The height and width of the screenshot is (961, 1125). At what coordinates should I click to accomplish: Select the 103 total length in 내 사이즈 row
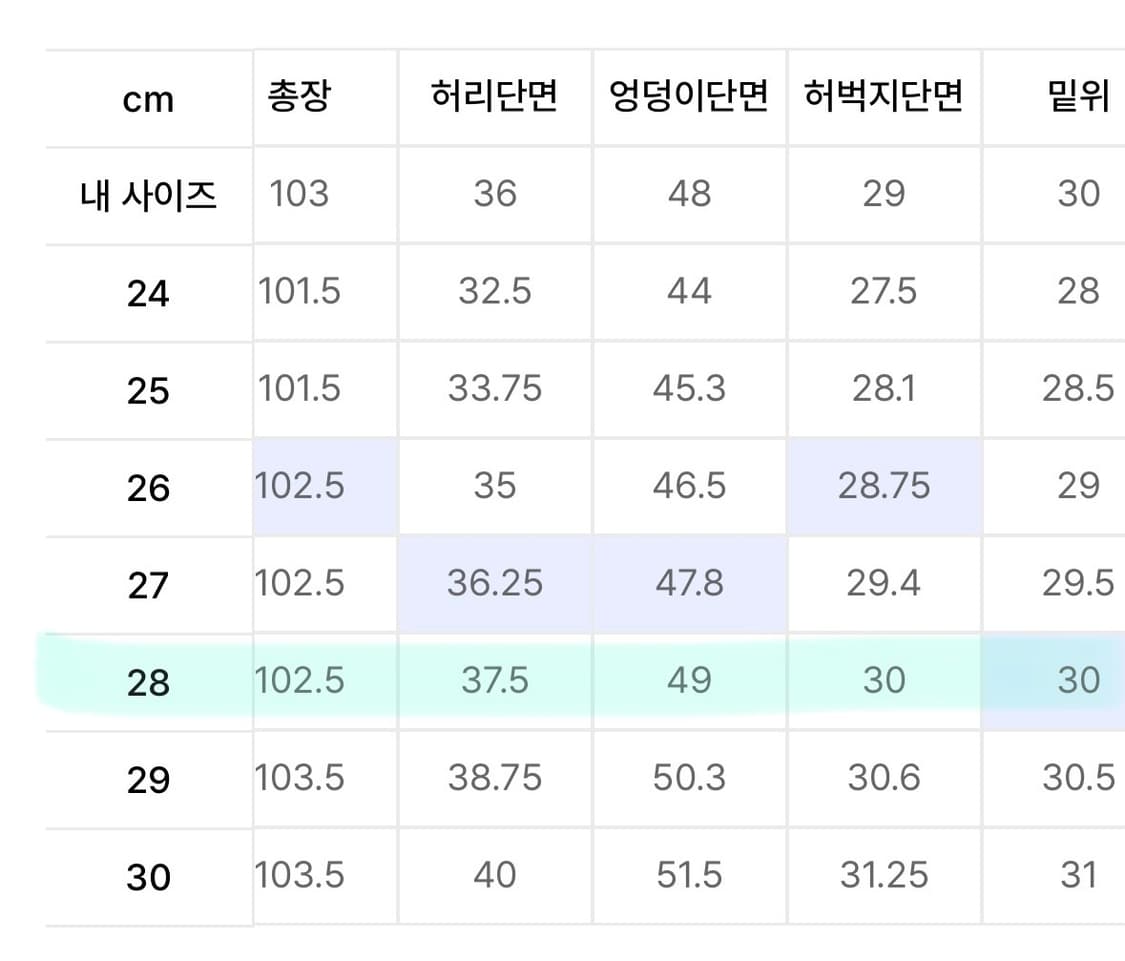299,194
